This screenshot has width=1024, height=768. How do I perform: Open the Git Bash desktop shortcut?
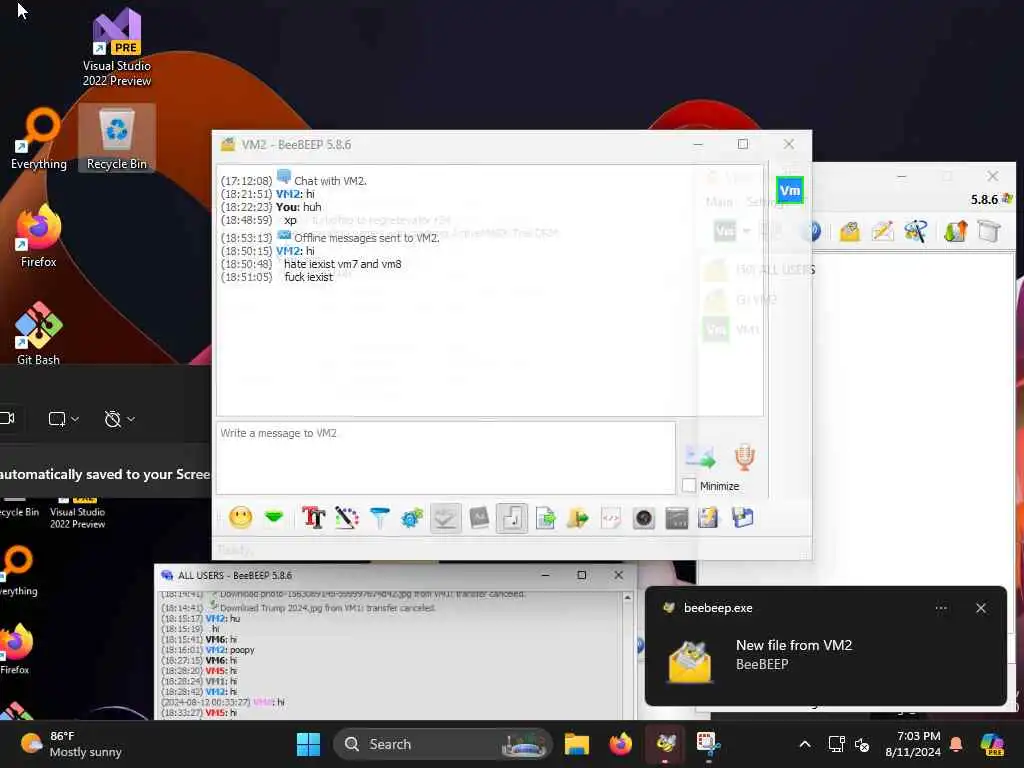39,333
